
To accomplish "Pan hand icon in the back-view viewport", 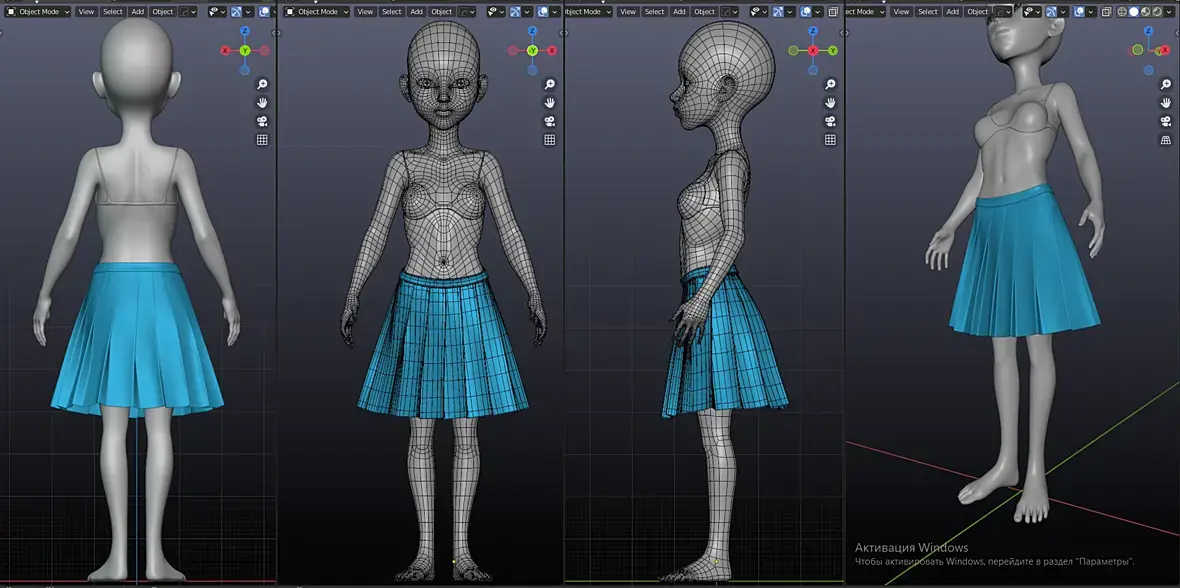I will (x=262, y=102).
